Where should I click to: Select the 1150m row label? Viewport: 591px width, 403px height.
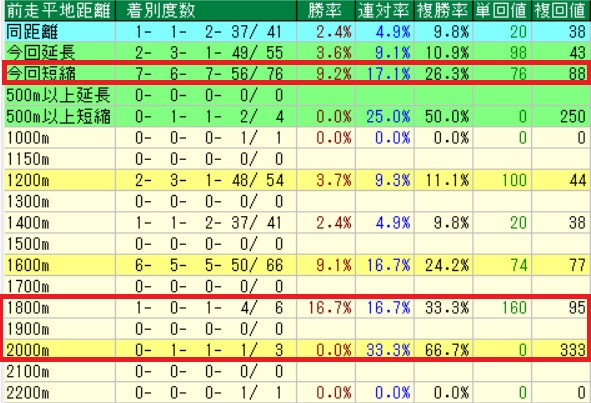tap(28, 159)
